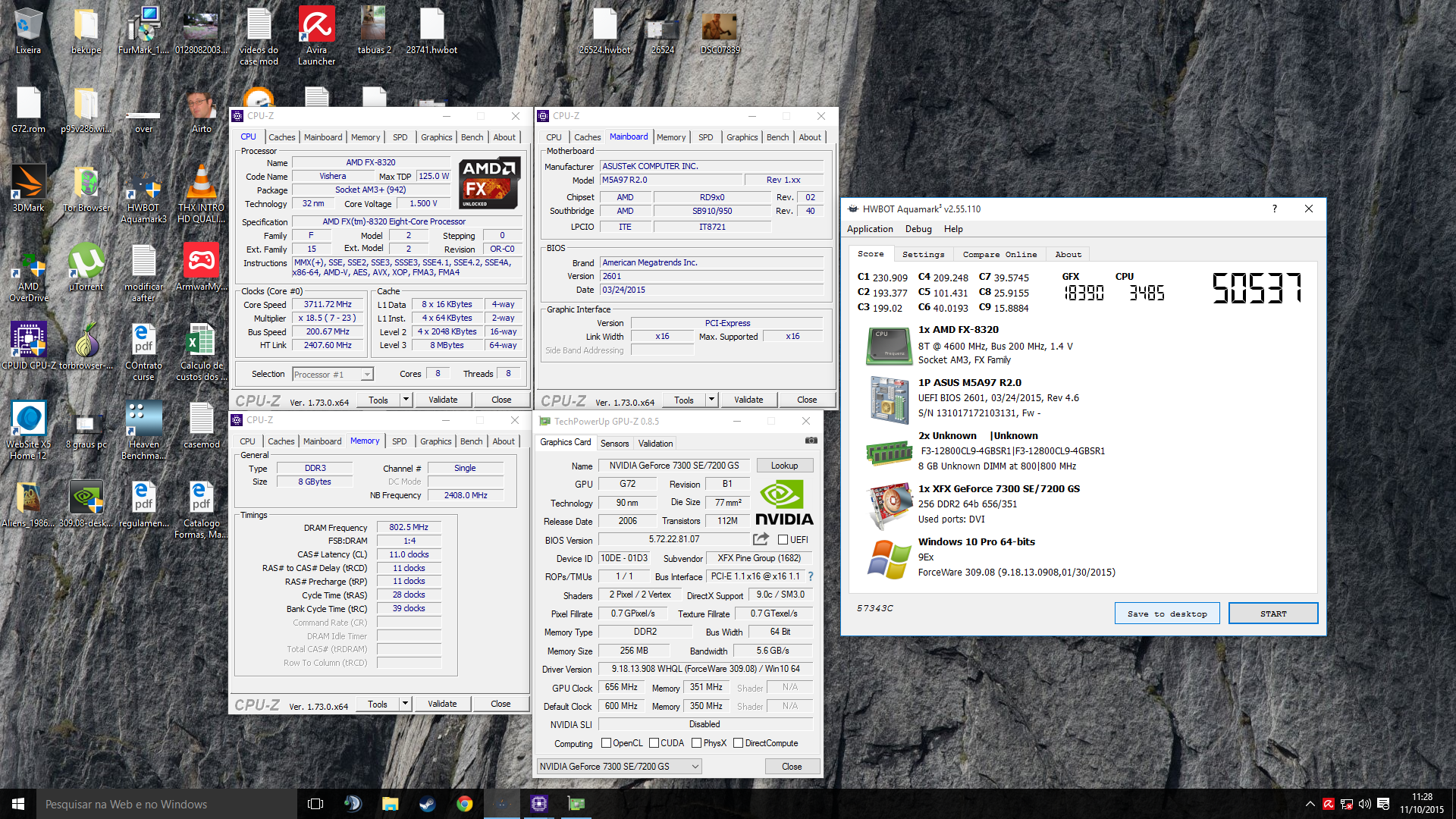Open the 3DMark desktop shortcut
The height and width of the screenshot is (819, 1456).
pyautogui.click(x=28, y=188)
